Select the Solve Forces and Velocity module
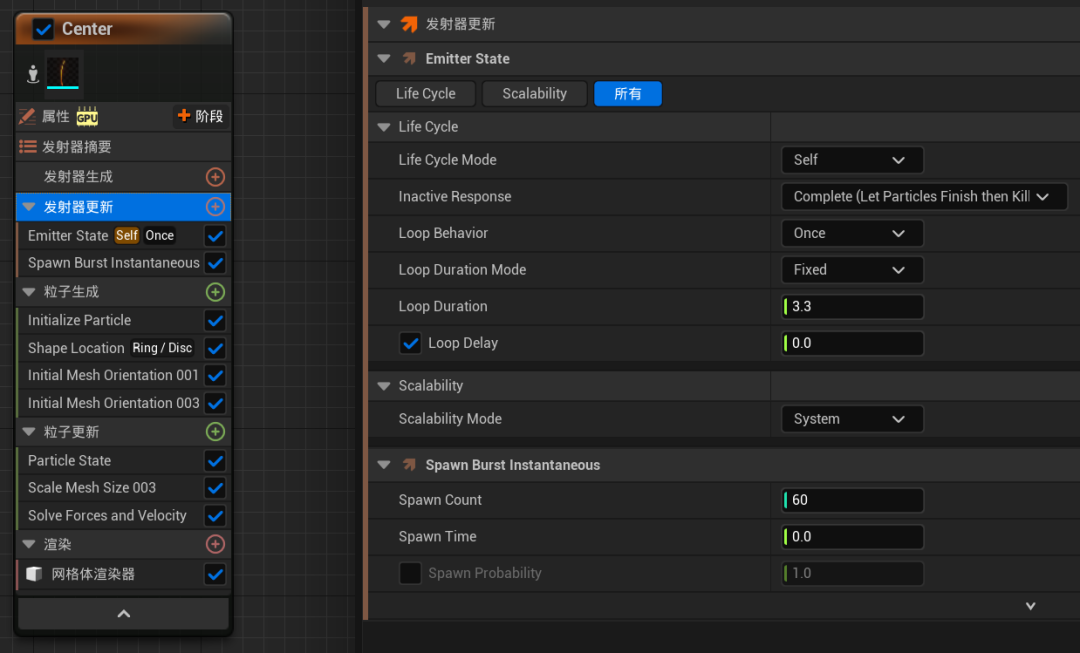The image size is (1080, 653). pos(123,515)
